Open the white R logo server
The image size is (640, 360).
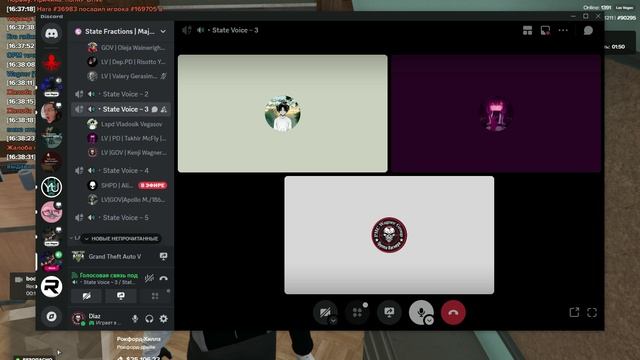pyautogui.click(x=51, y=286)
